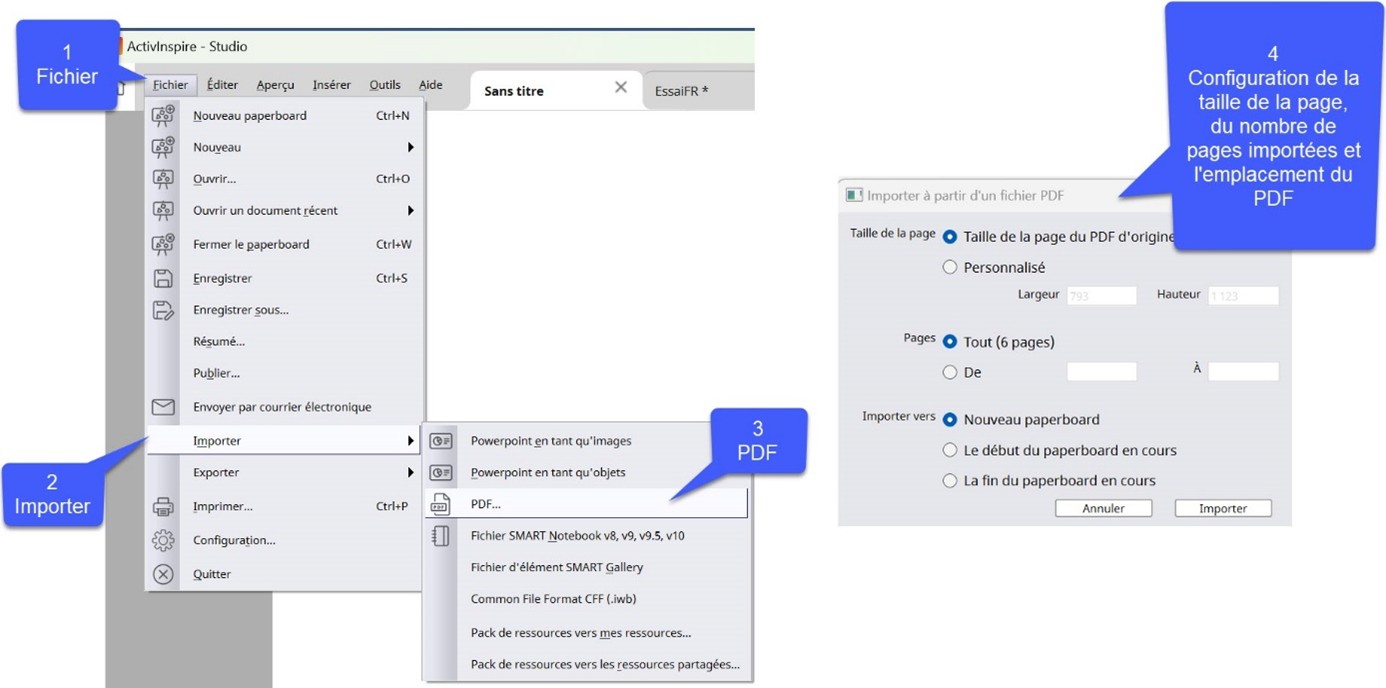This screenshot has height=688, width=1386.
Task: Choose La fin du paperboard en cours
Action: [950, 480]
